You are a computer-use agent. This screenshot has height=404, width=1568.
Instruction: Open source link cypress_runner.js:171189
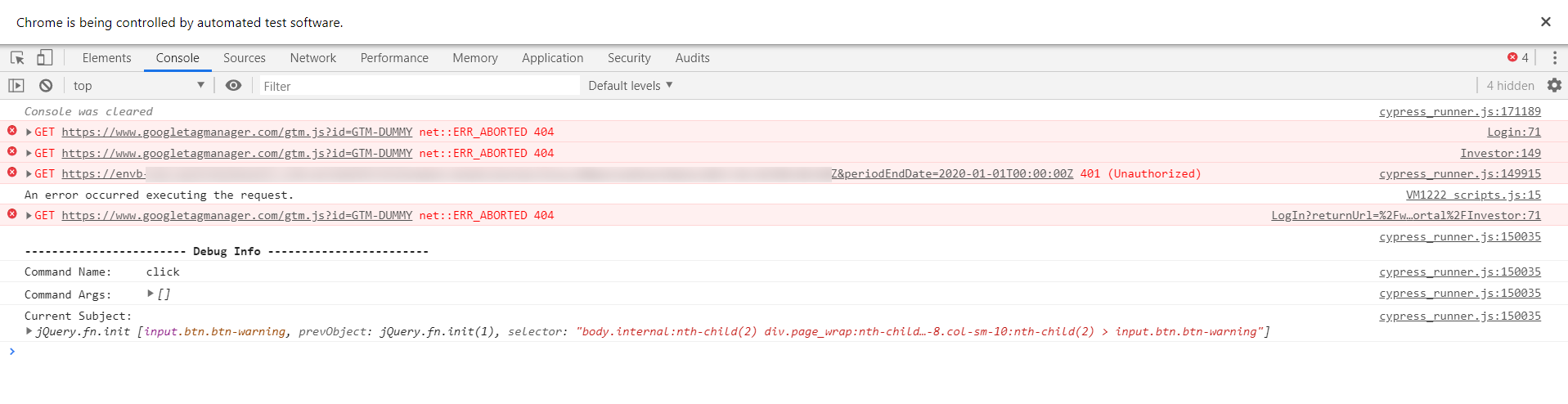coord(1460,112)
